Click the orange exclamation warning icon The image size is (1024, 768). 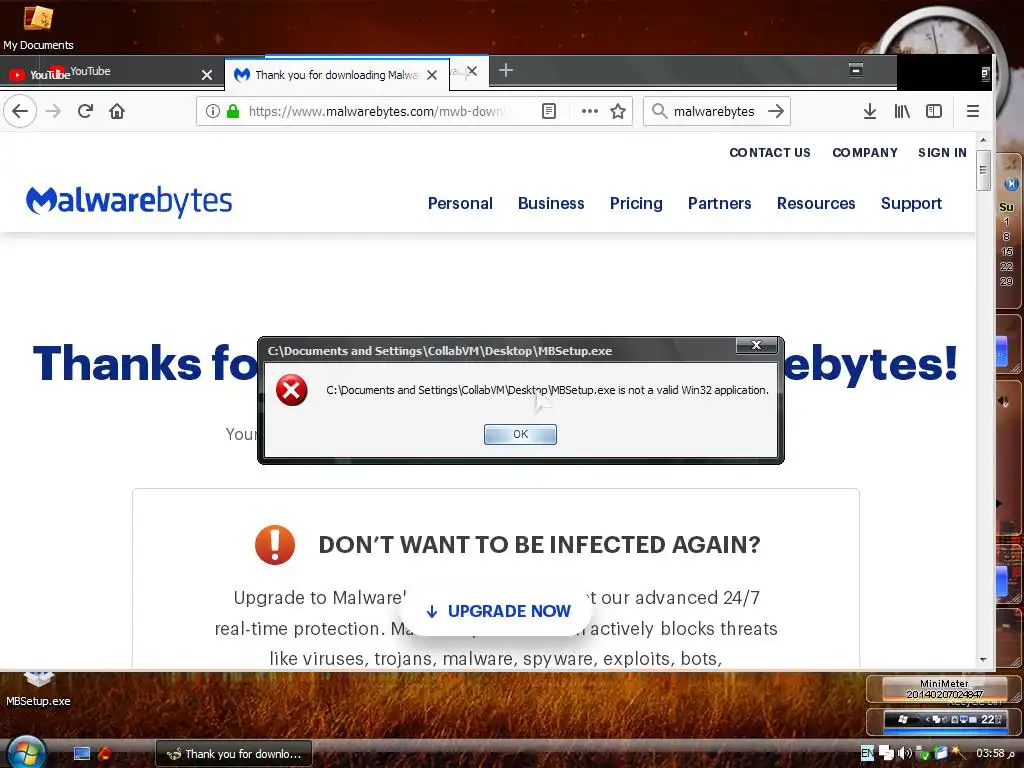[274, 545]
